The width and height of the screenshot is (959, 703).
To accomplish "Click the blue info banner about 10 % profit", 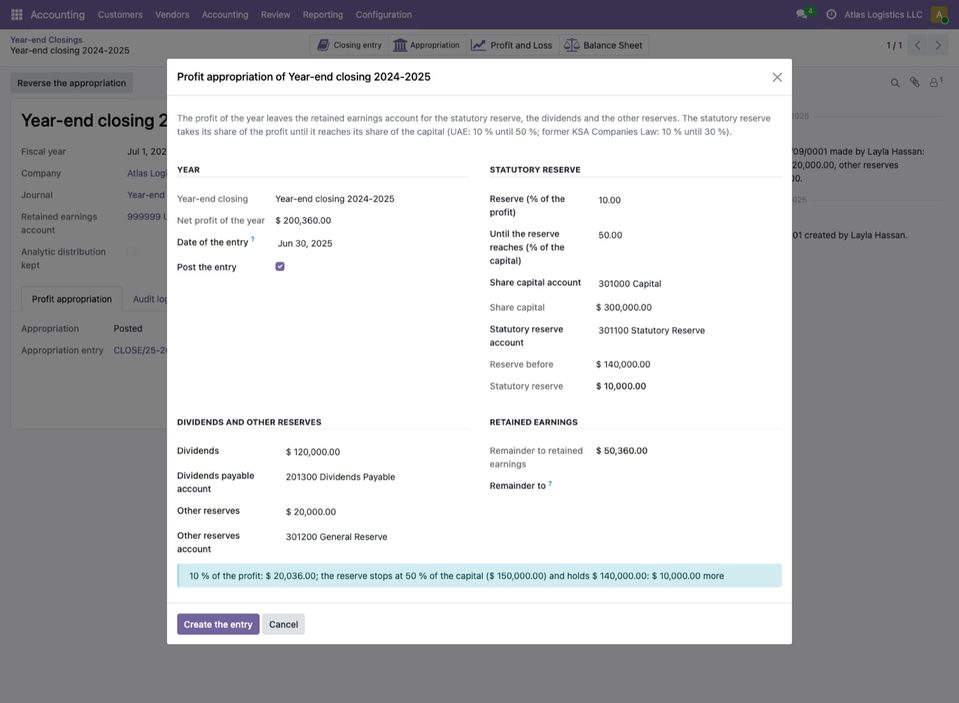I will (x=479, y=576).
